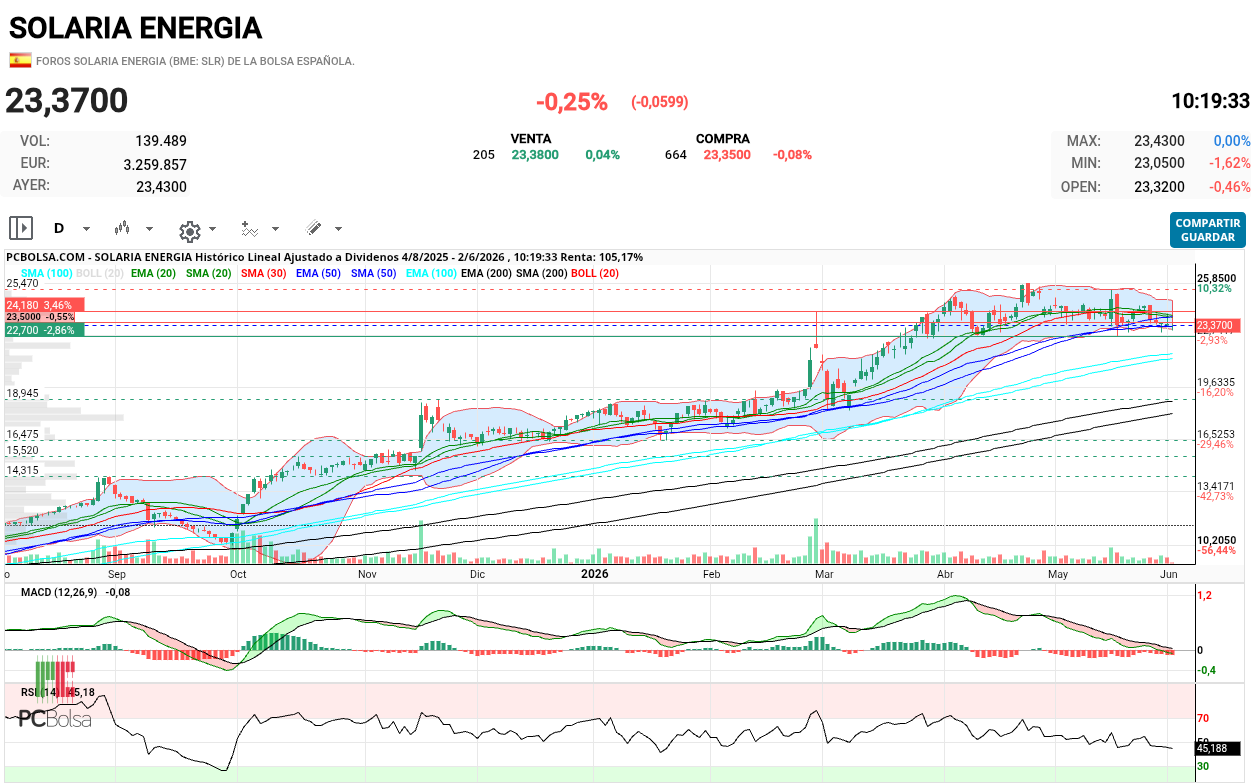1256x783 pixels.
Task: Click the VENTA volume 205
Action: coord(484,155)
